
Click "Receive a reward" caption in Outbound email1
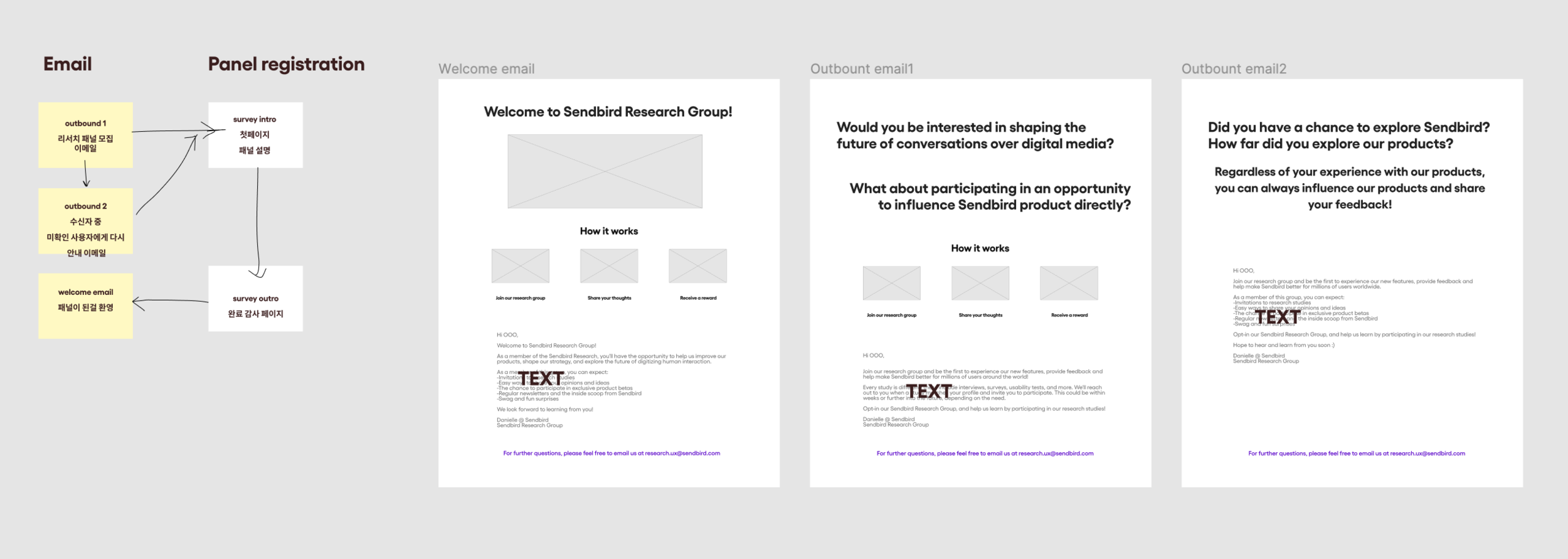click(1069, 315)
